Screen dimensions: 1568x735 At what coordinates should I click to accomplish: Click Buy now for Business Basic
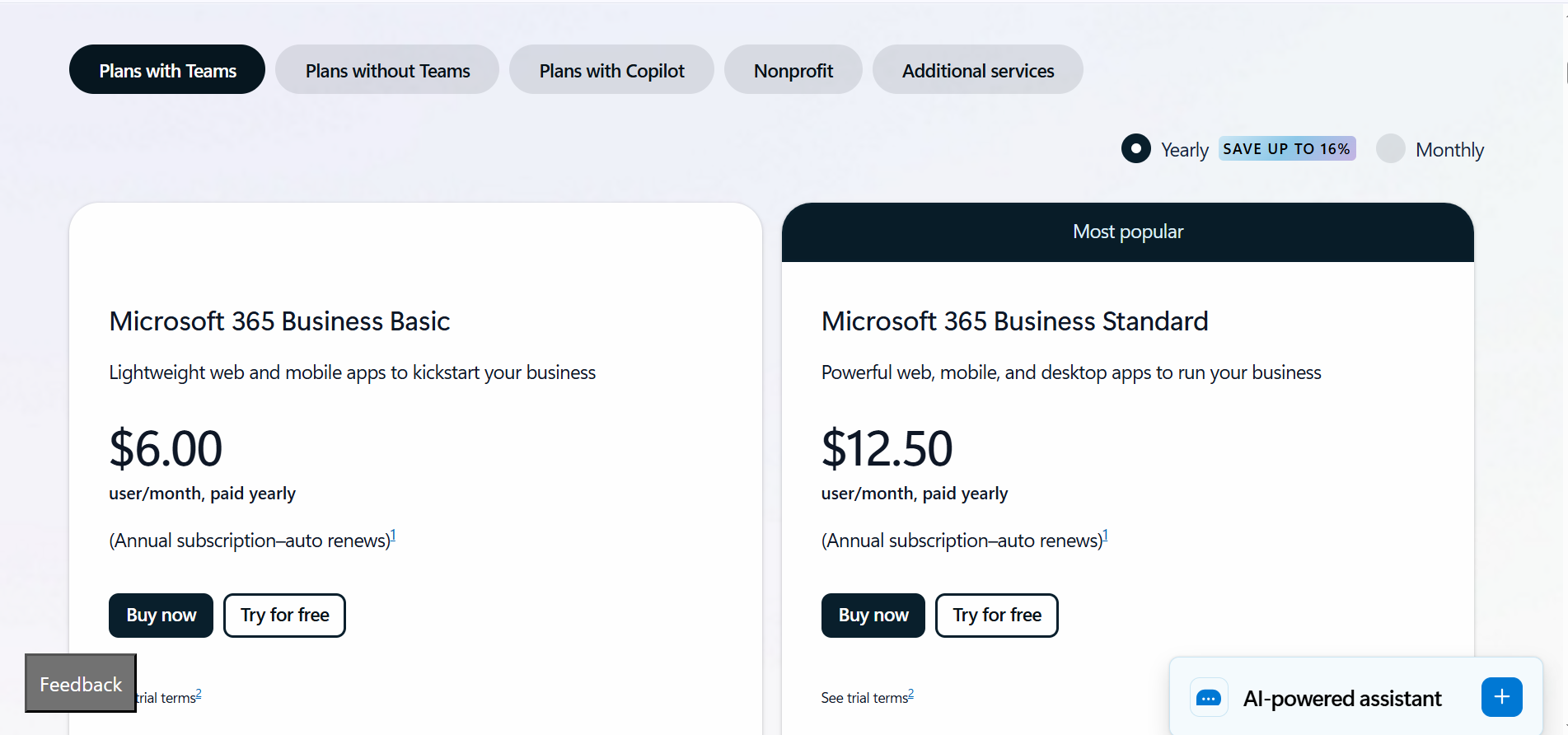click(161, 616)
